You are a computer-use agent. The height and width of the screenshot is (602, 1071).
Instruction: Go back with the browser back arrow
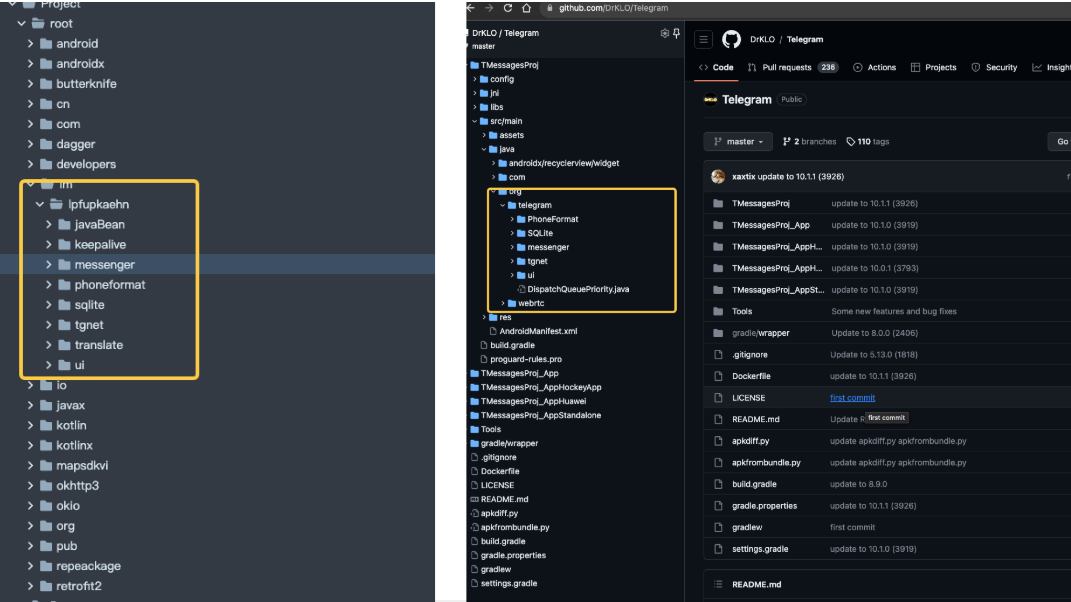tap(471, 8)
